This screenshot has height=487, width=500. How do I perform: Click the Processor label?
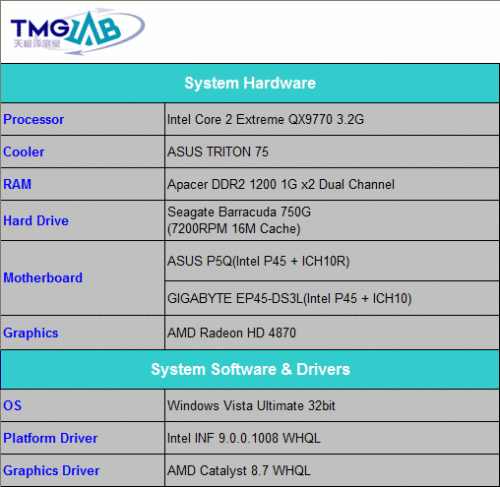pos(34,119)
